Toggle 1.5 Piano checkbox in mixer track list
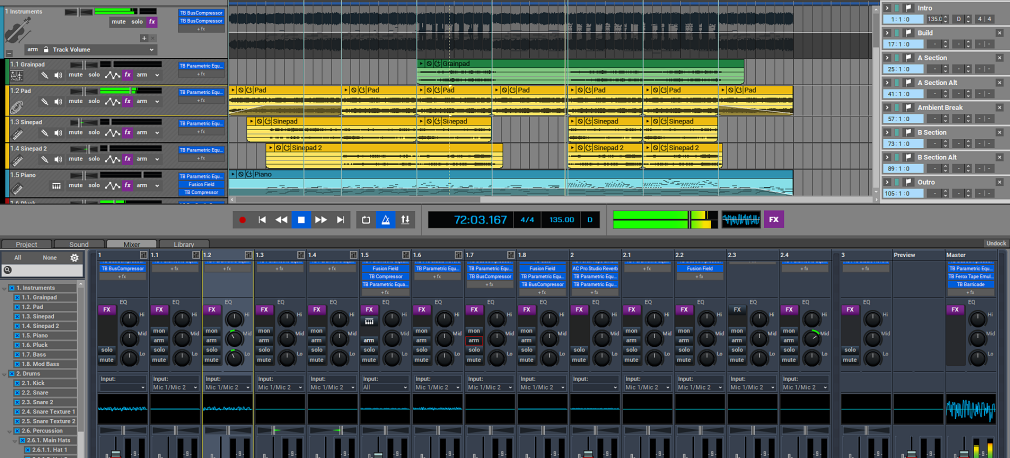This screenshot has height=458, width=1010. coord(17,336)
